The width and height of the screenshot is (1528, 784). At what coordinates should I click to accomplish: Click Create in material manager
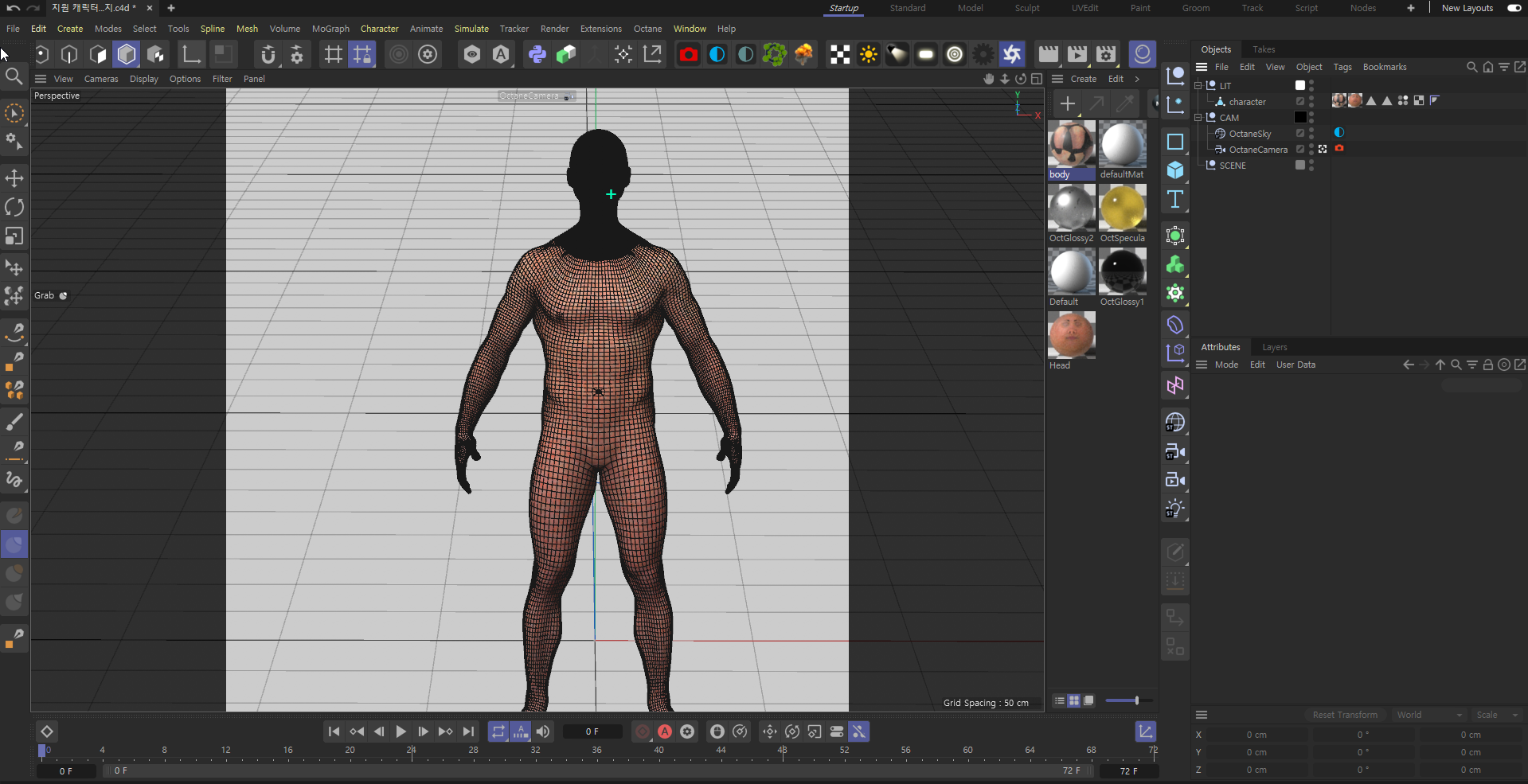[x=1083, y=79]
